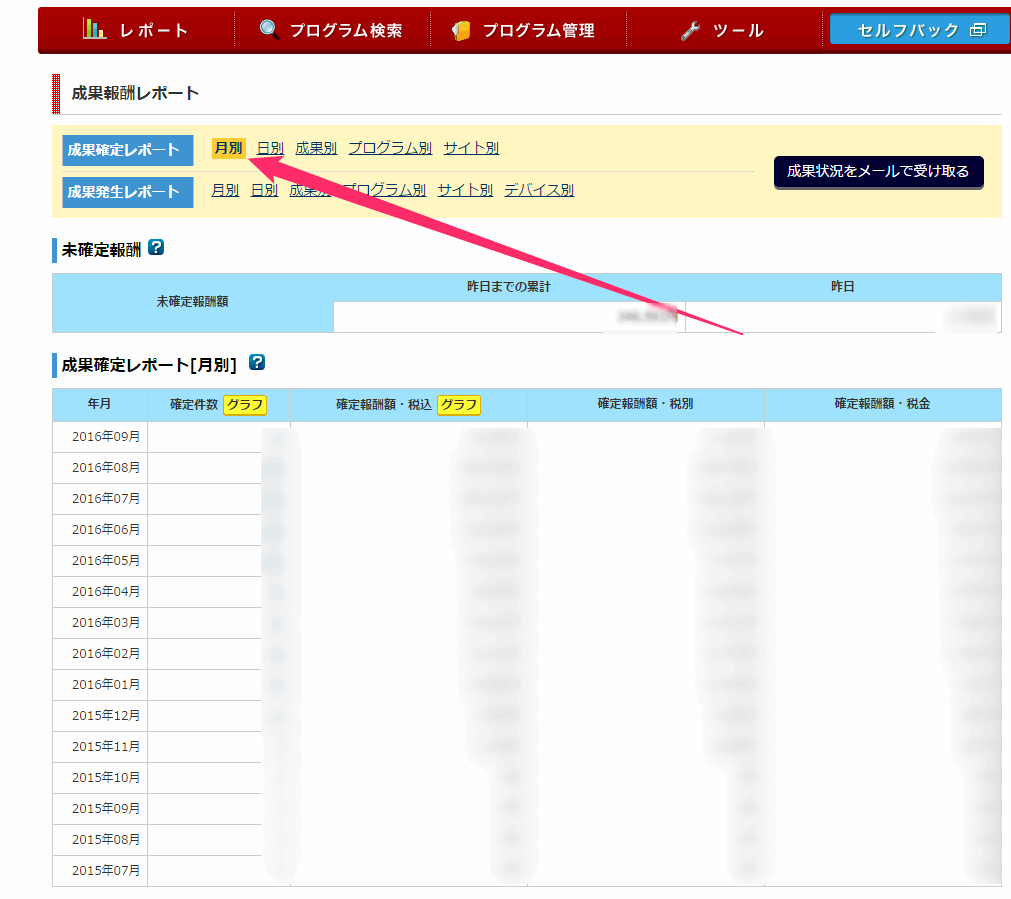The image size is (1011, 899).
Task: Select 月別 in the 成果発生レポート row
Action: (x=225, y=190)
